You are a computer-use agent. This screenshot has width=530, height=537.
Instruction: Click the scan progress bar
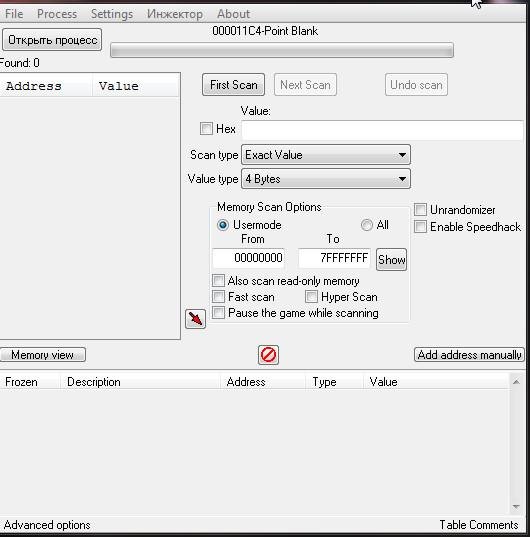[x=282, y=50]
